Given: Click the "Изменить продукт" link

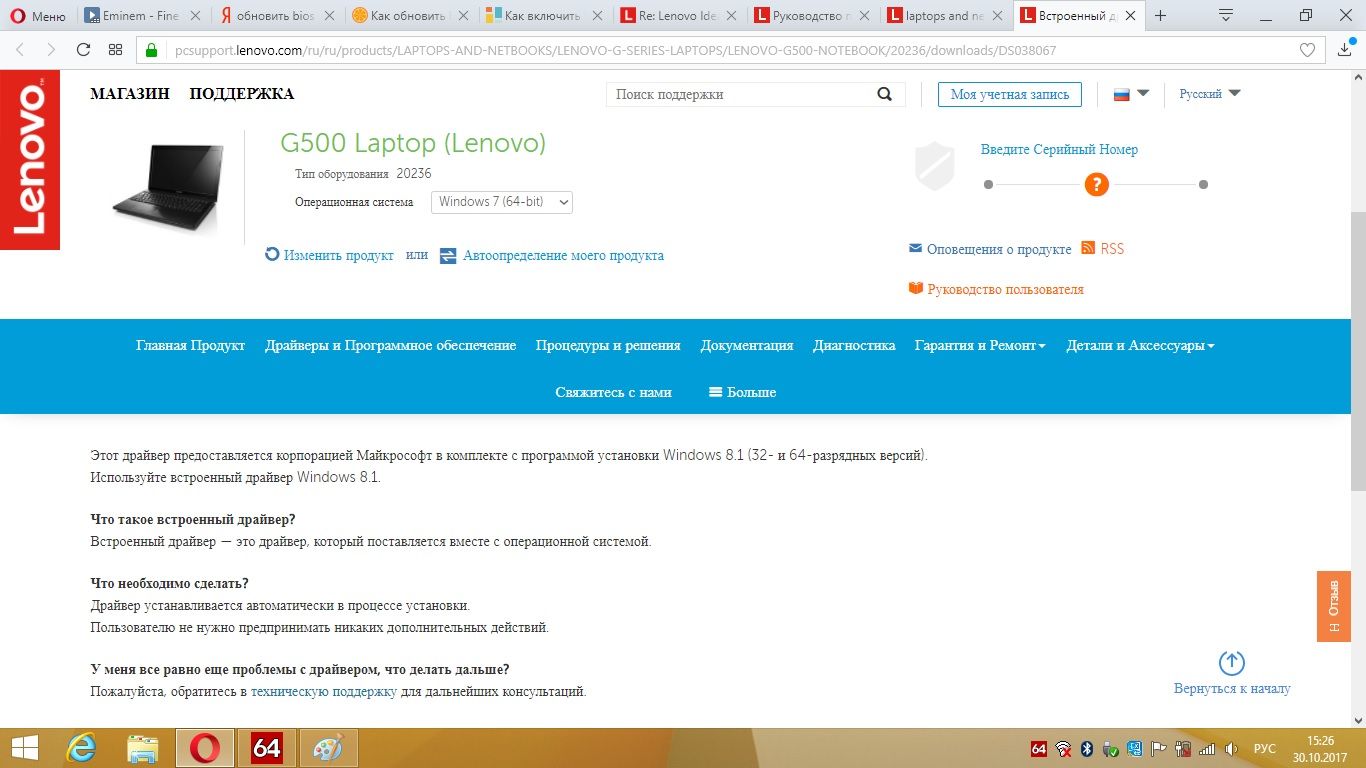Looking at the screenshot, I should [x=329, y=255].
